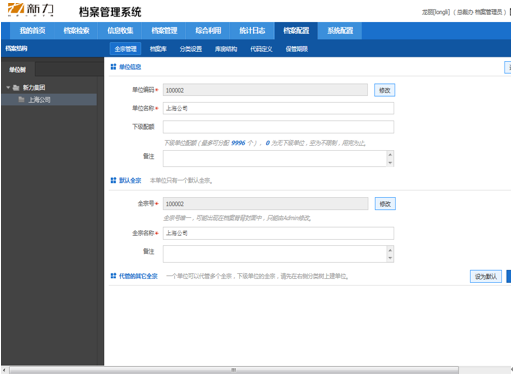
Task: Click the grid icon beside 代管的其它全宗
Action: [x=113, y=276]
